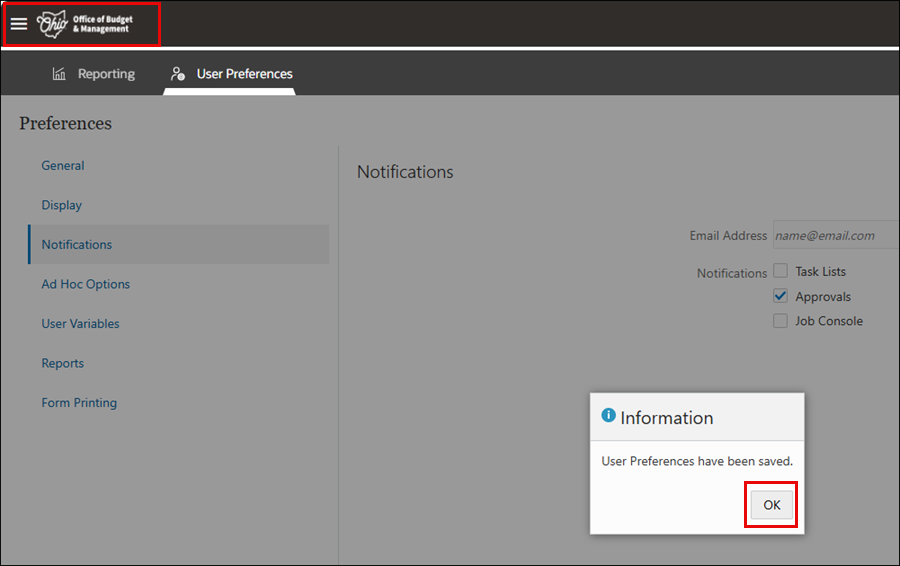
Task: Enable Job Console notifications checkbox
Action: [780, 320]
